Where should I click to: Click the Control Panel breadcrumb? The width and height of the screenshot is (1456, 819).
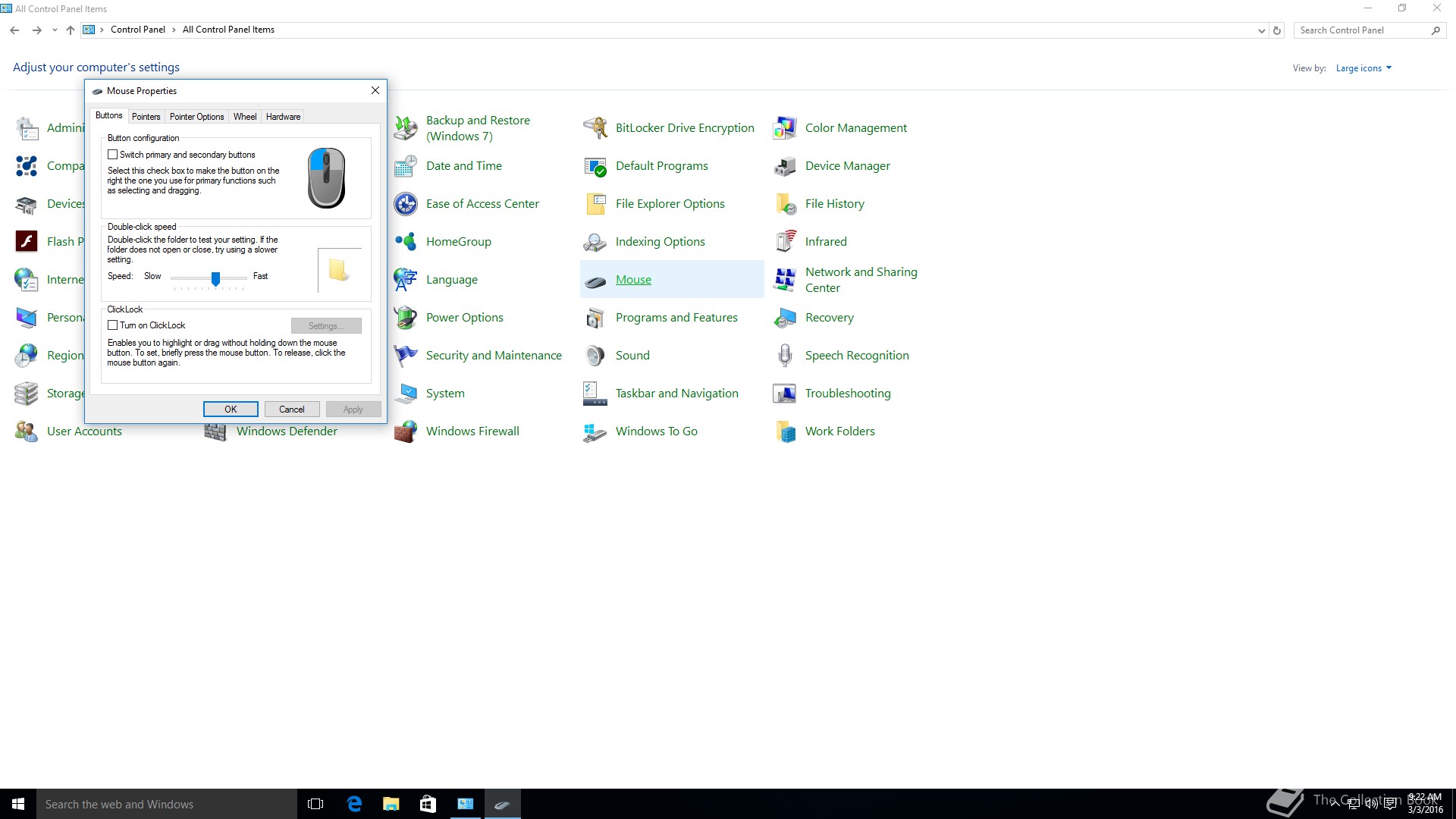click(x=138, y=30)
